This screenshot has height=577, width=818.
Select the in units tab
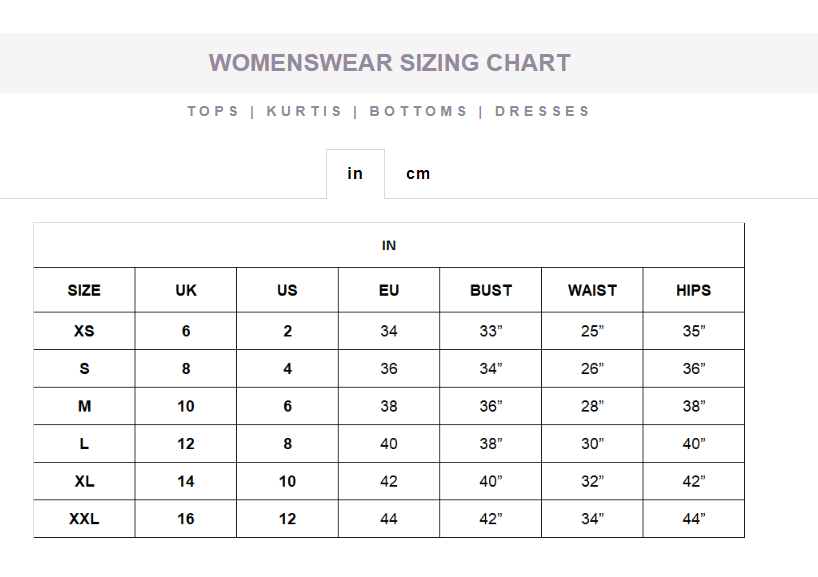tap(355, 174)
